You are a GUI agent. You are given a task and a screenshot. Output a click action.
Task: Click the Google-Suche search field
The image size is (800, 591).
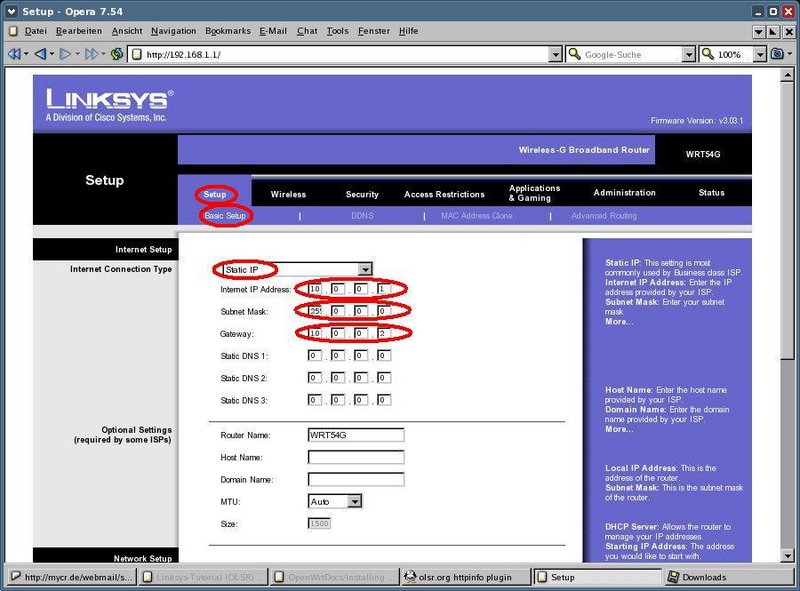click(633, 54)
